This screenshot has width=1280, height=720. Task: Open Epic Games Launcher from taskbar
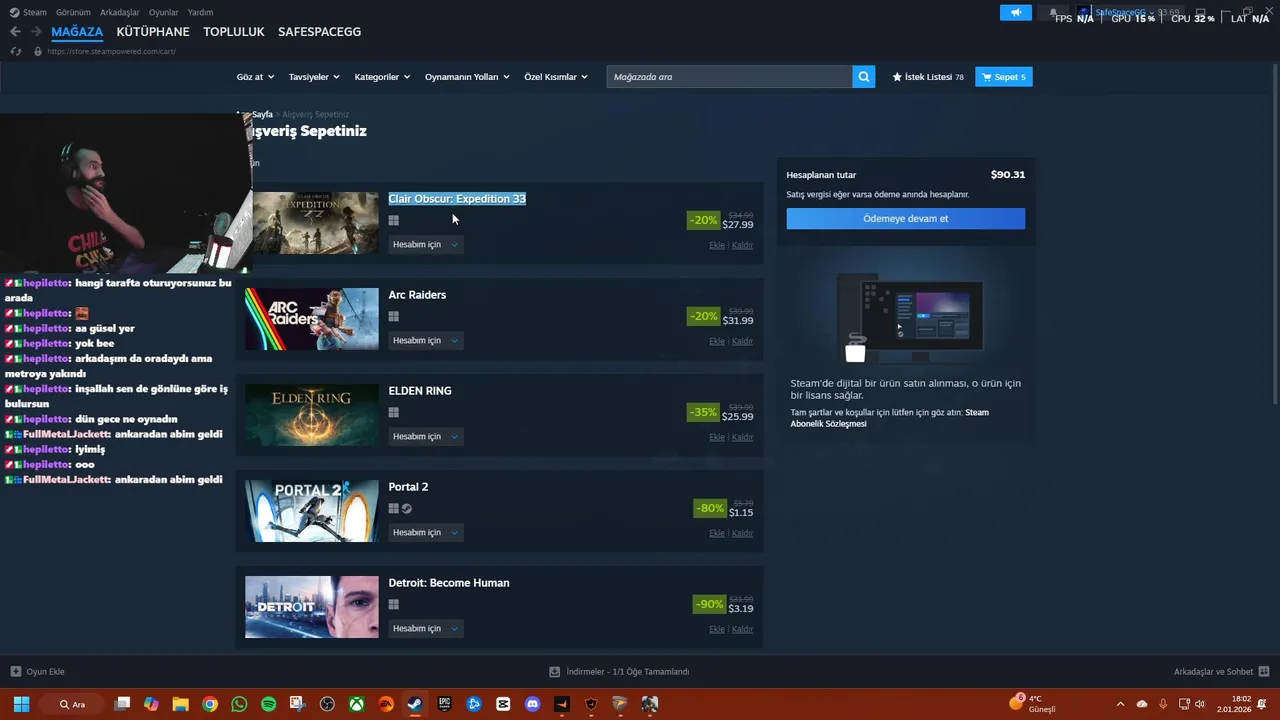444,704
